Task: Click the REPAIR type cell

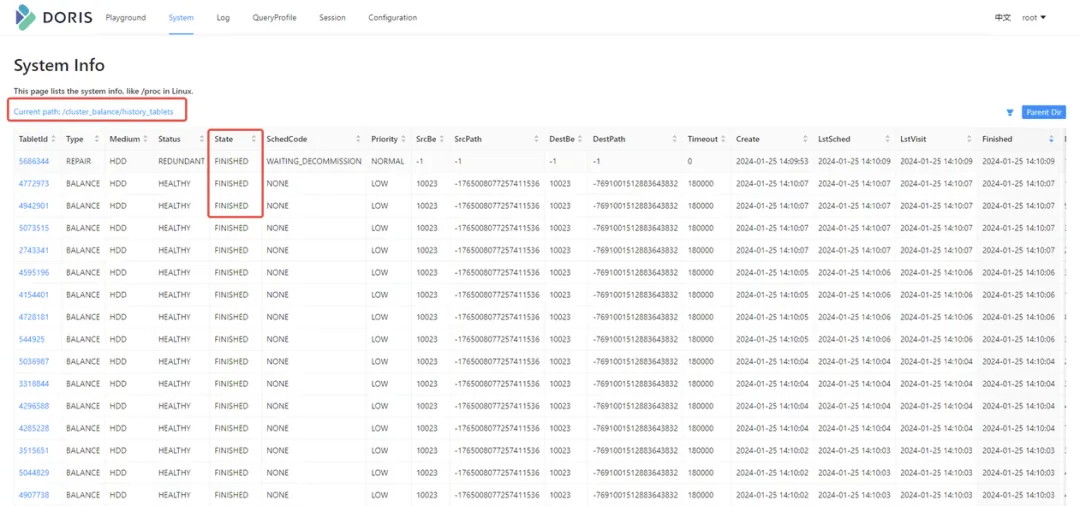Action: pos(79,161)
